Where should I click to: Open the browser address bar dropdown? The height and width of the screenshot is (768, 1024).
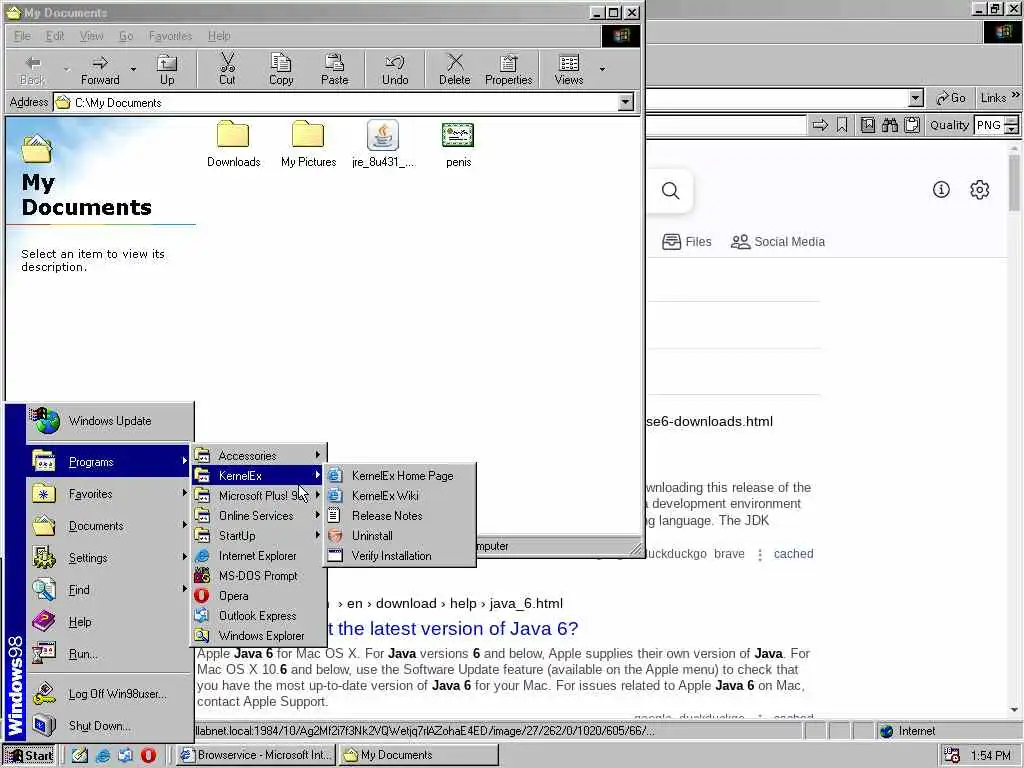[916, 99]
